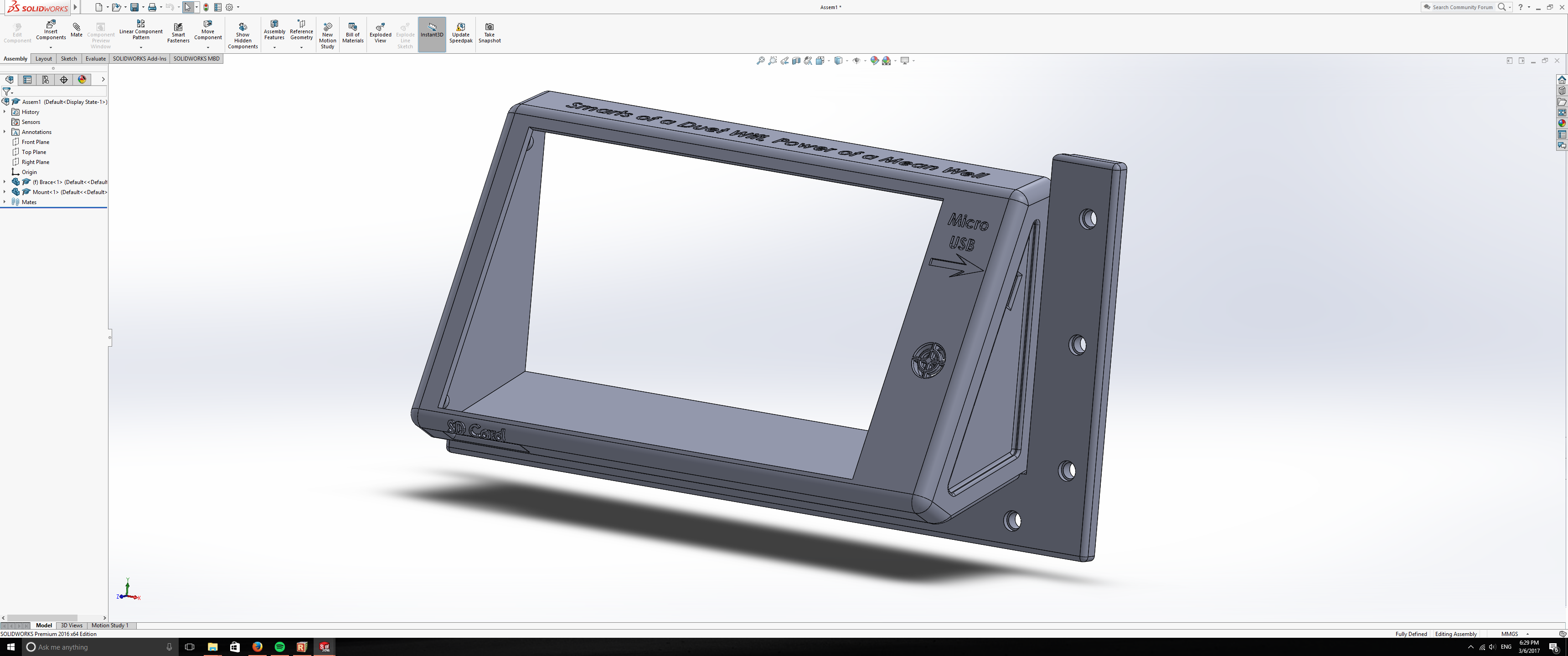Open the Edit Appearance color ball
This screenshot has width=1568, height=656.
click(875, 60)
